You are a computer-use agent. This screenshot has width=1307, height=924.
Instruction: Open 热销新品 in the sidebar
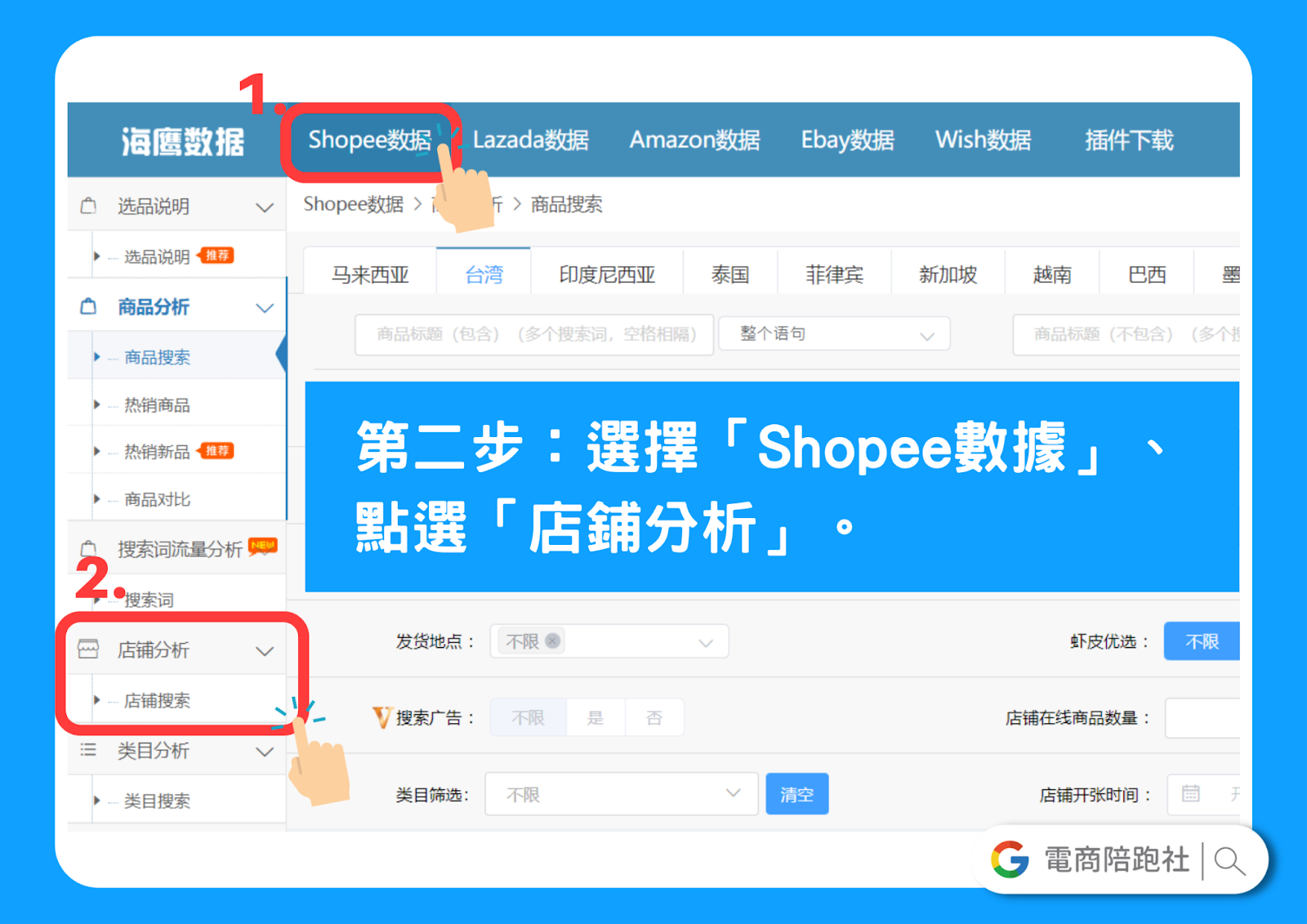157,452
